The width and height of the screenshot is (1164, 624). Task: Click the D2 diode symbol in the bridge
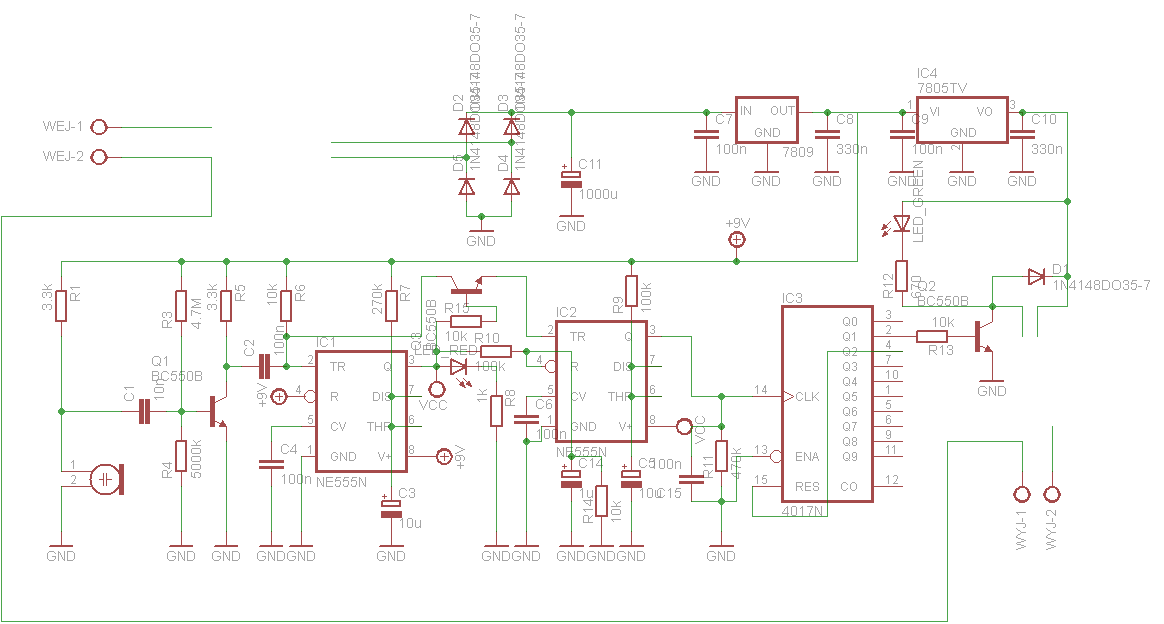click(x=466, y=127)
